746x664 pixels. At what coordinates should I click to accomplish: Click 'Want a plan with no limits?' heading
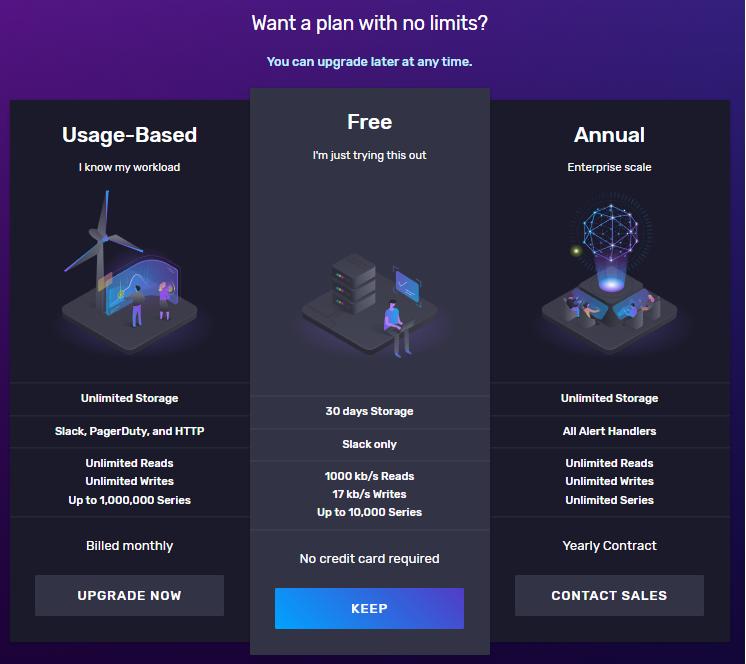[x=370, y=23]
